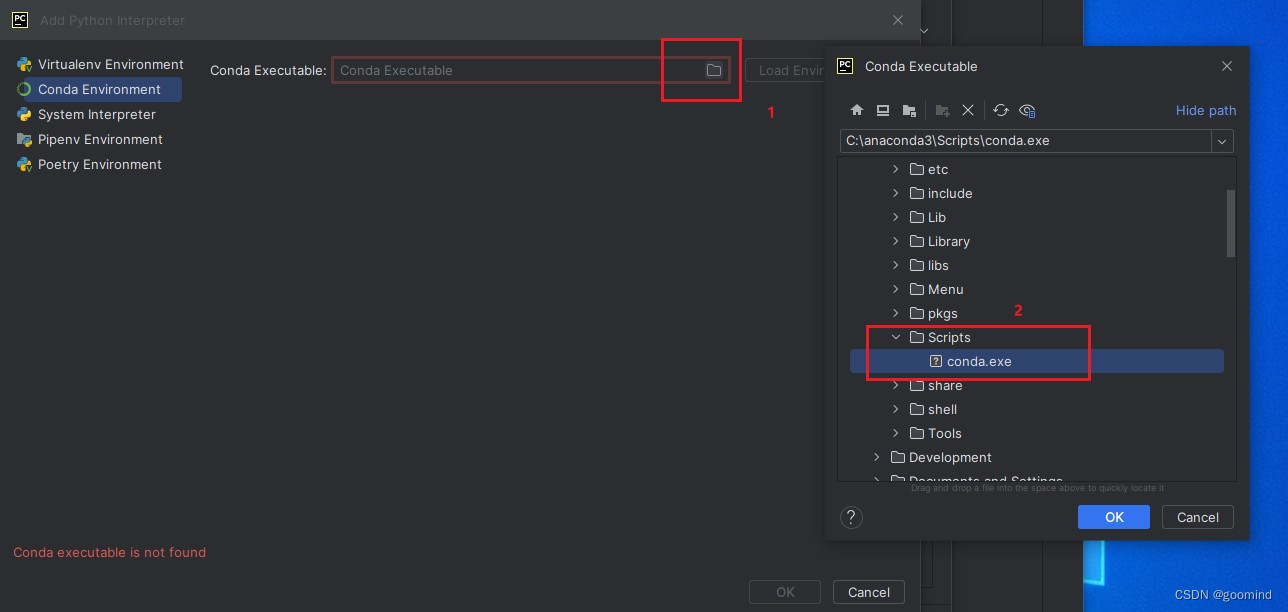1288x612 pixels.
Task: Go to Home directory icon
Action: [x=857, y=110]
